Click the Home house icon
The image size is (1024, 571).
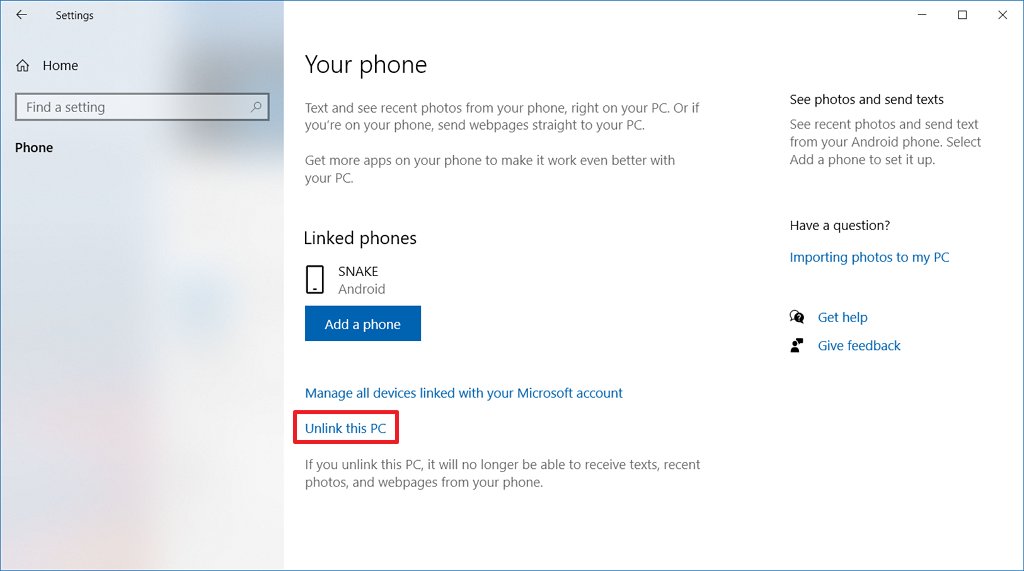tap(24, 66)
